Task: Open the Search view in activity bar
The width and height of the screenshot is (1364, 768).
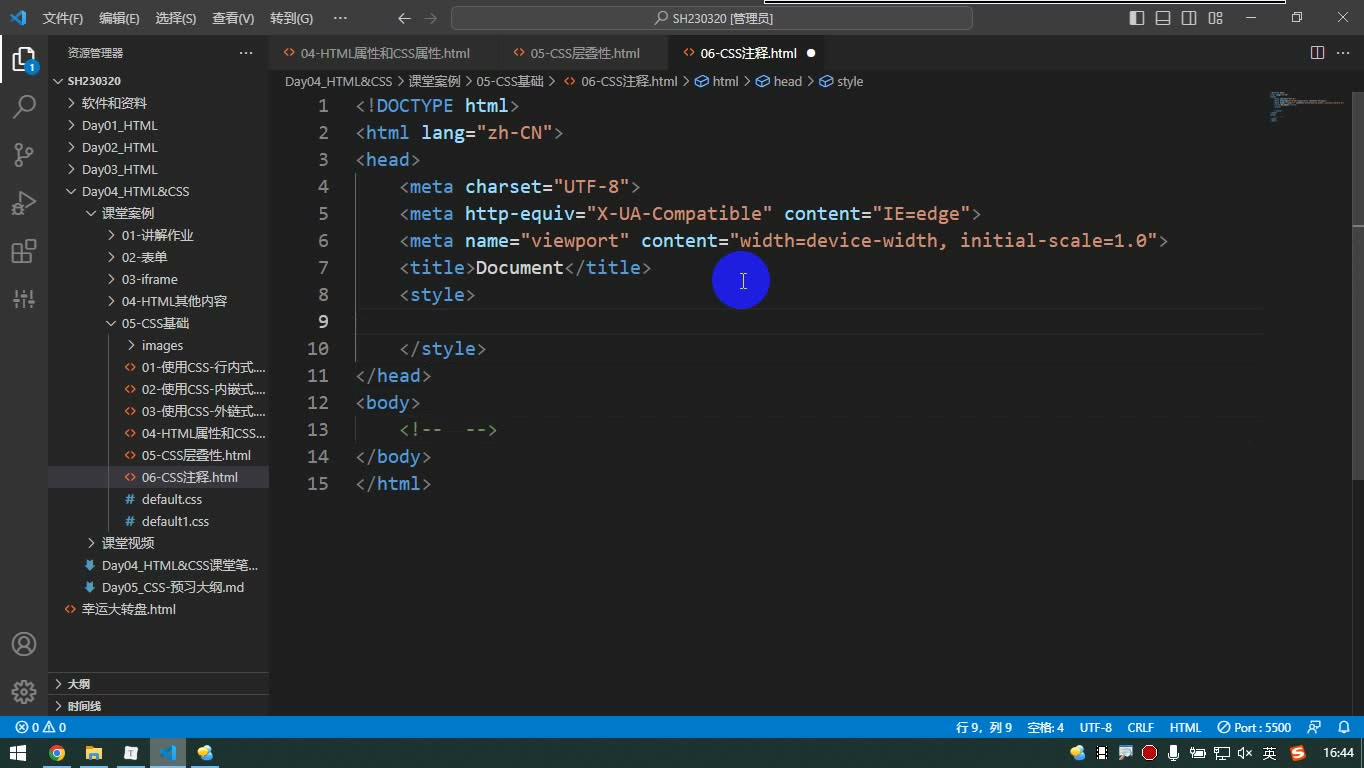Action: 24,106
